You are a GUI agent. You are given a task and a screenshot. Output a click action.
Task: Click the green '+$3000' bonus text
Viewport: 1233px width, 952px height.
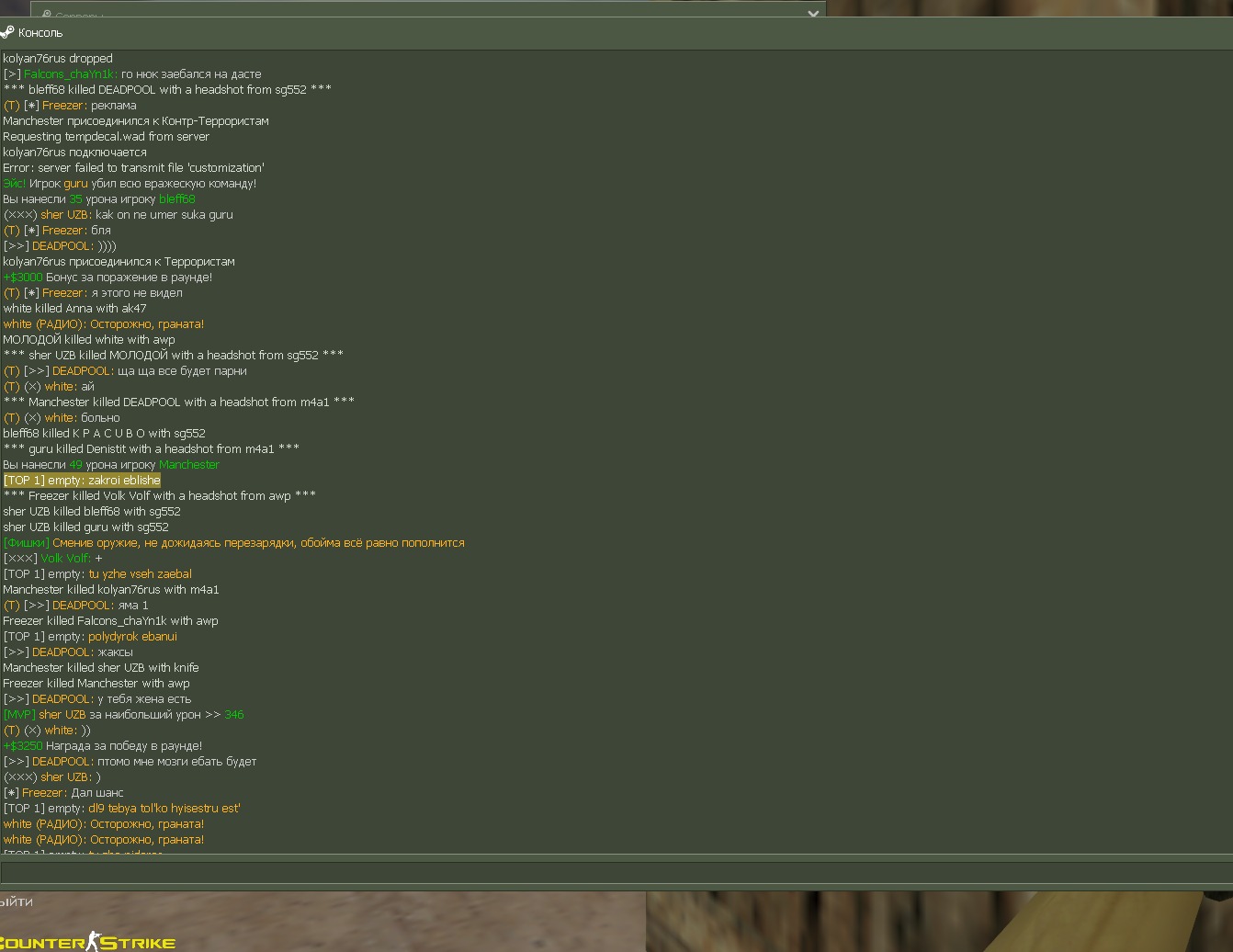click(x=23, y=278)
